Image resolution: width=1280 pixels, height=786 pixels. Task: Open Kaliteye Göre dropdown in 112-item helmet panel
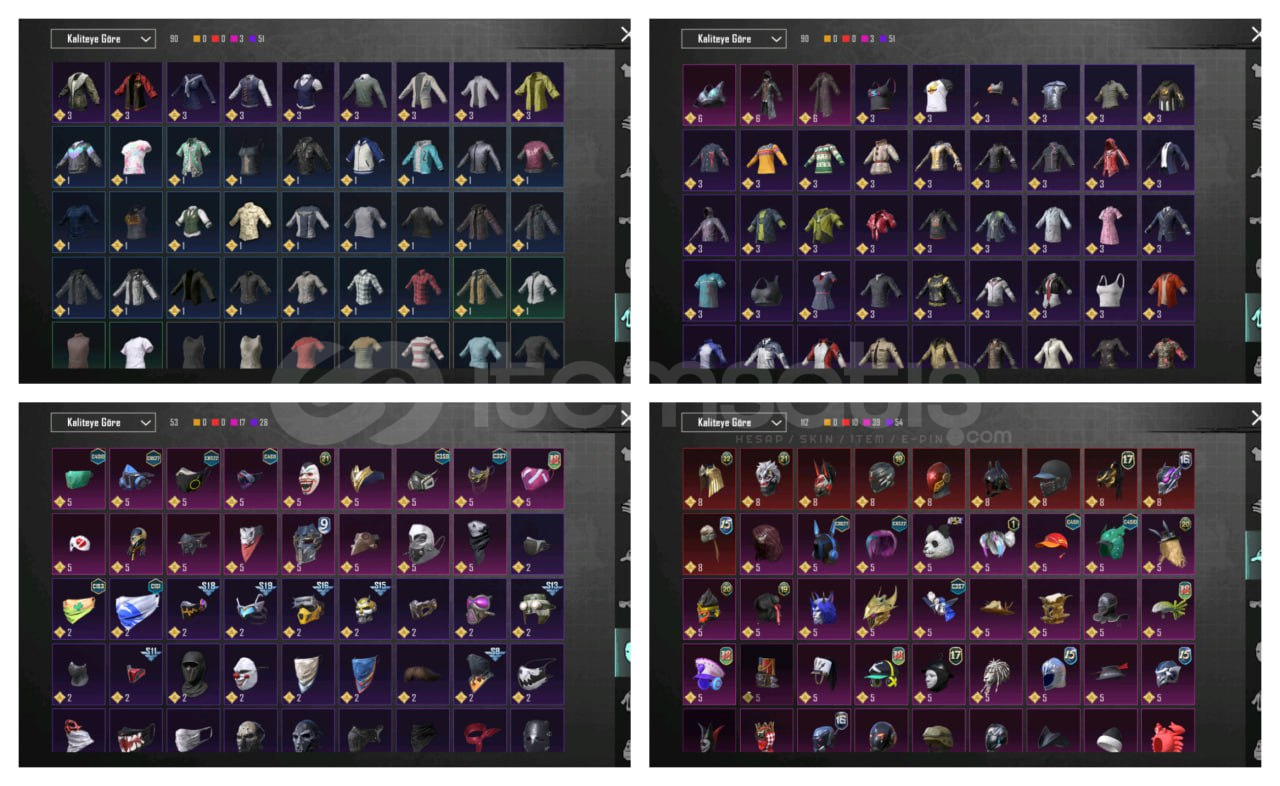[x=733, y=422]
